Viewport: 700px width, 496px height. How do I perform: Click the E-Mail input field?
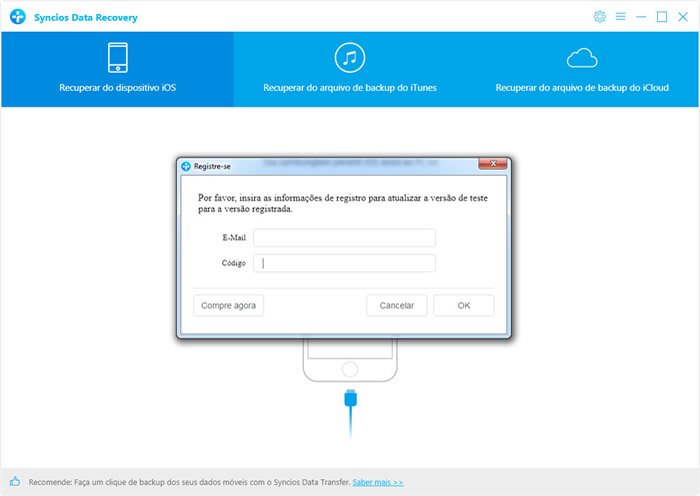pyautogui.click(x=344, y=238)
